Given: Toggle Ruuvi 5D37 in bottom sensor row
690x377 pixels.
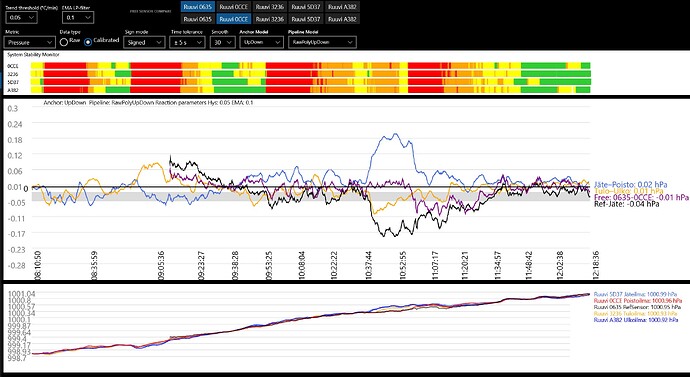Looking at the screenshot, I should click(306, 19).
